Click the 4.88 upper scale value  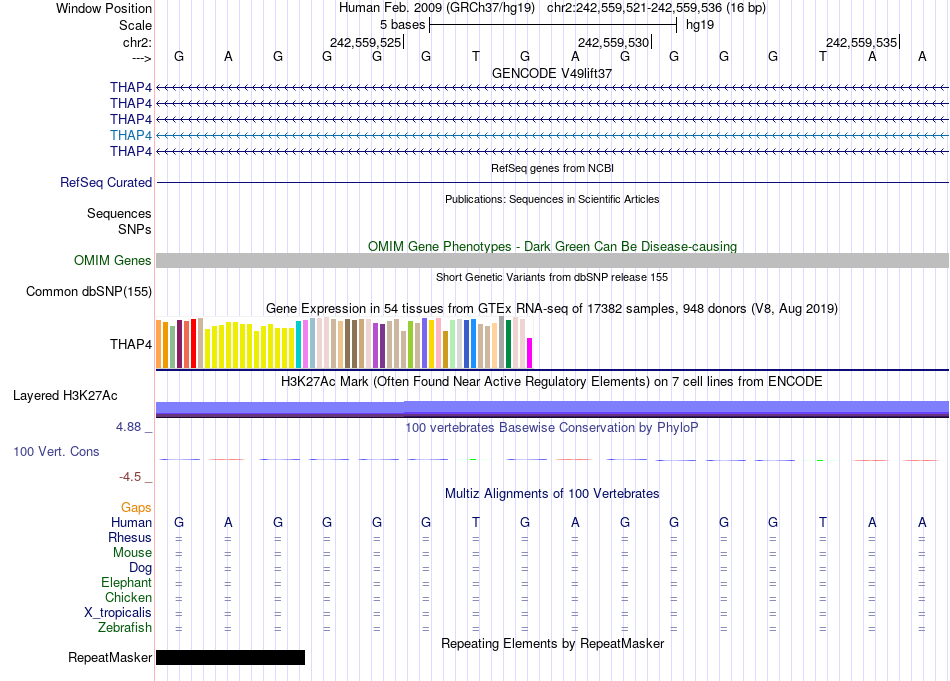pos(130,427)
